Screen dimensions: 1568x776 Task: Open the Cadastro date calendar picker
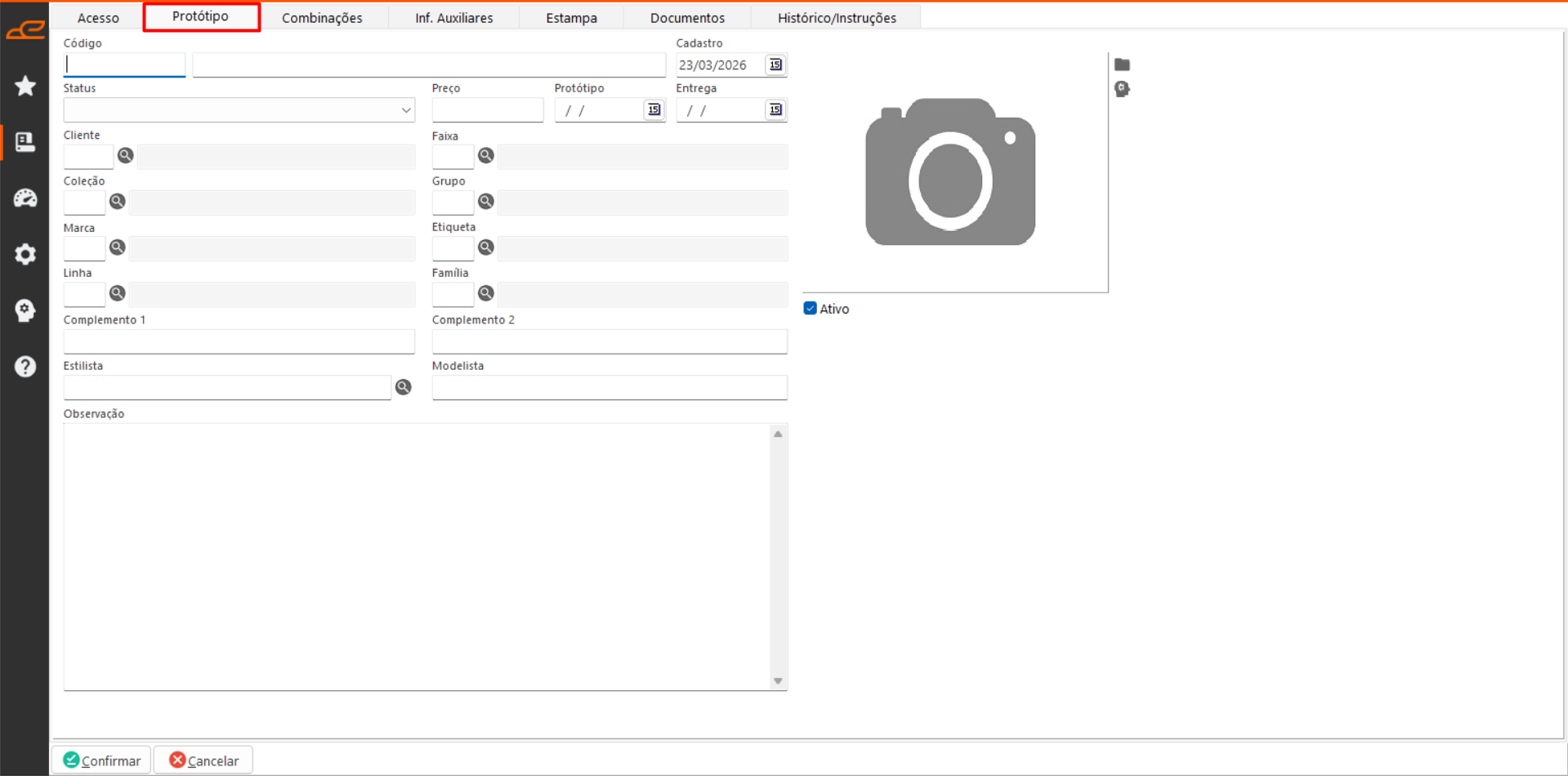775,65
